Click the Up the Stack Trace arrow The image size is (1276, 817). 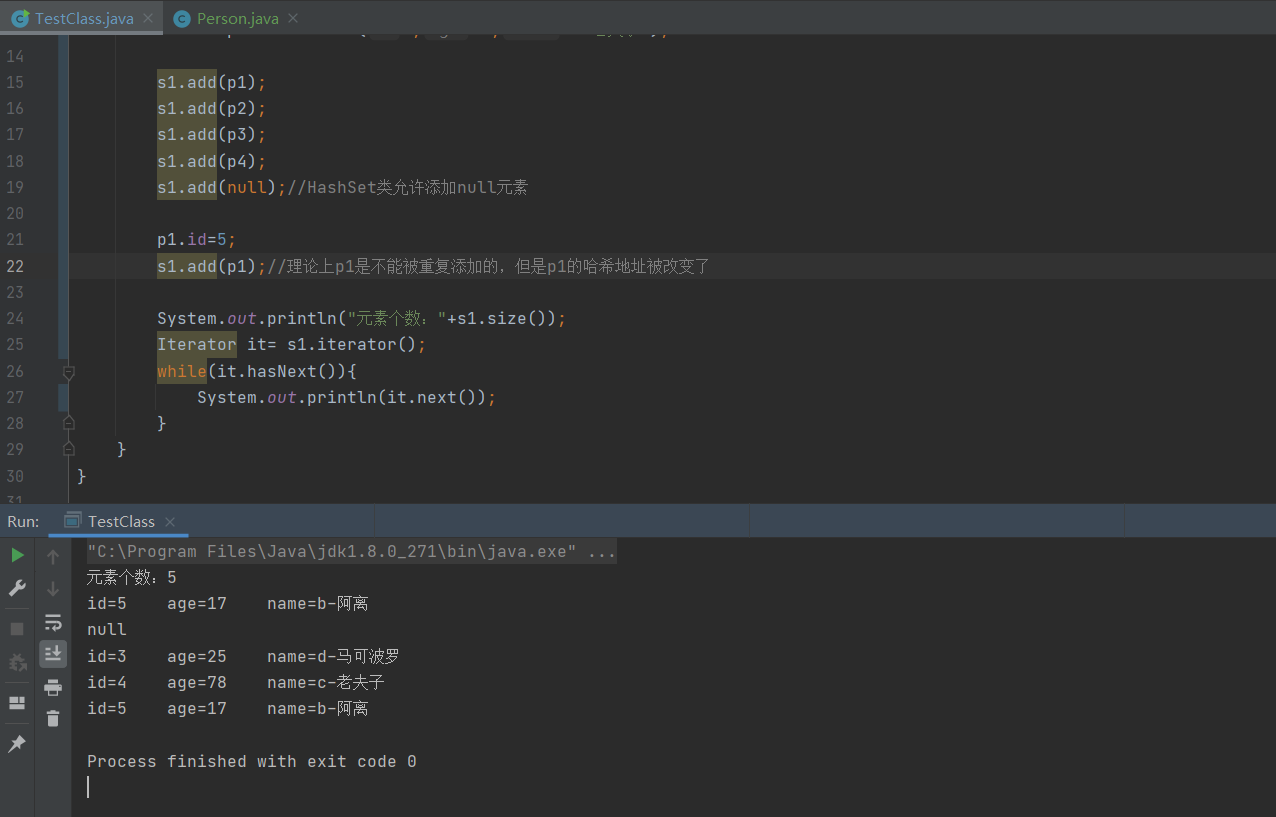click(x=53, y=557)
